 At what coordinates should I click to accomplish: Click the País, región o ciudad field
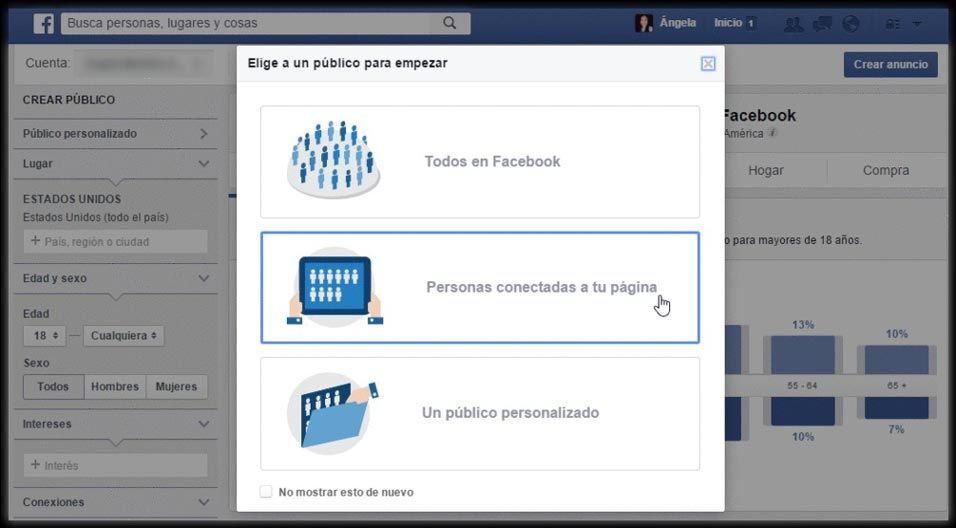115,241
